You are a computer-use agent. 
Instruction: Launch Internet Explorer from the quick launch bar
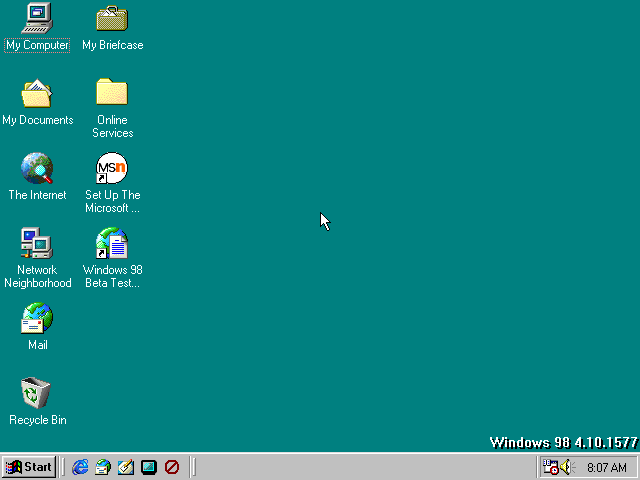[80, 467]
